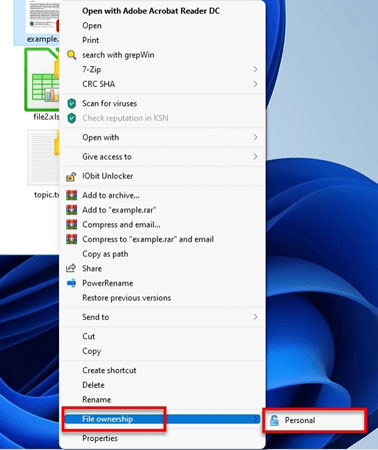
Task: Click the Personal file ownership lock icon
Action: (274, 421)
